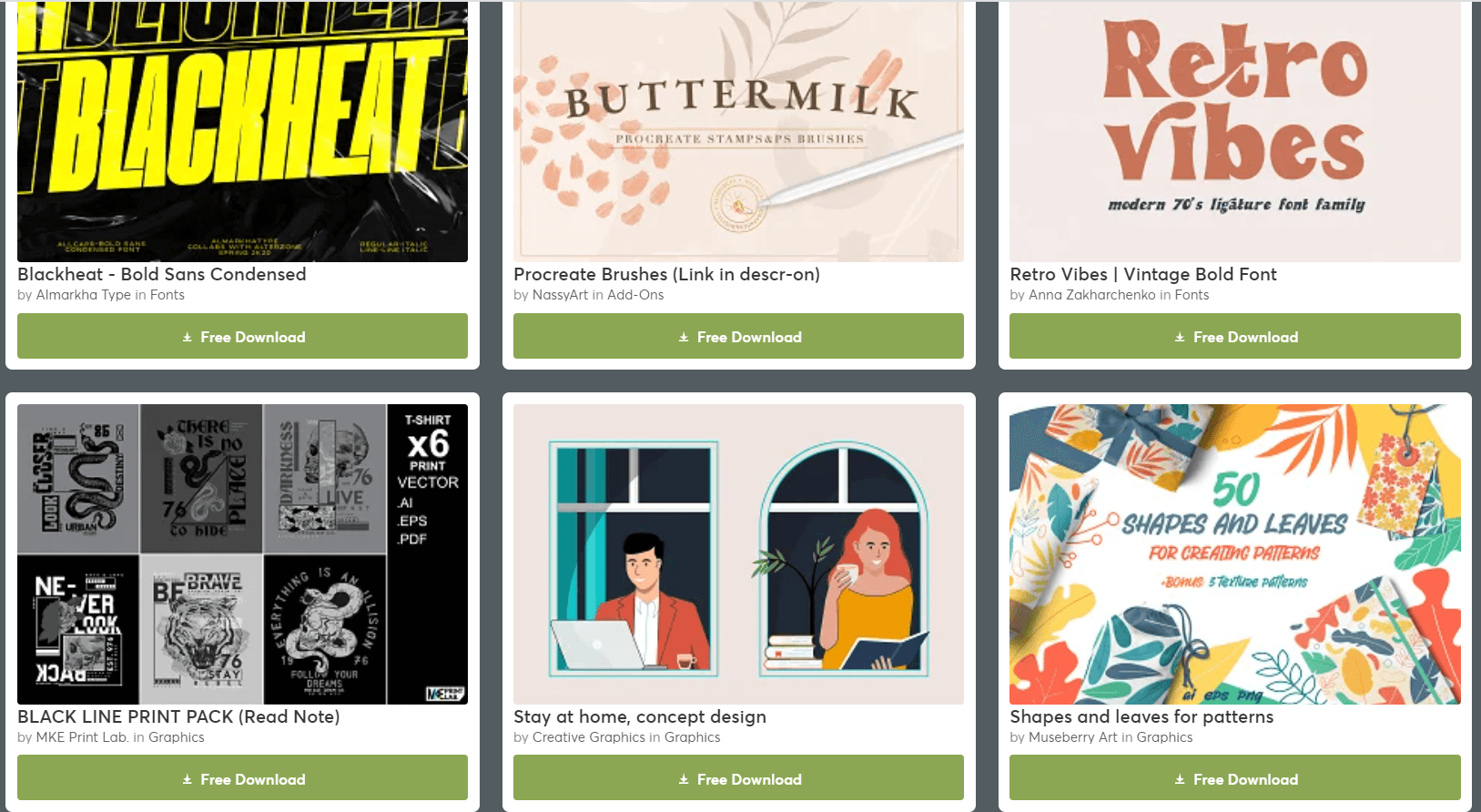Screen dimensions: 1481x812
Task: Open the Blackheat font preview image
Action: point(242,131)
